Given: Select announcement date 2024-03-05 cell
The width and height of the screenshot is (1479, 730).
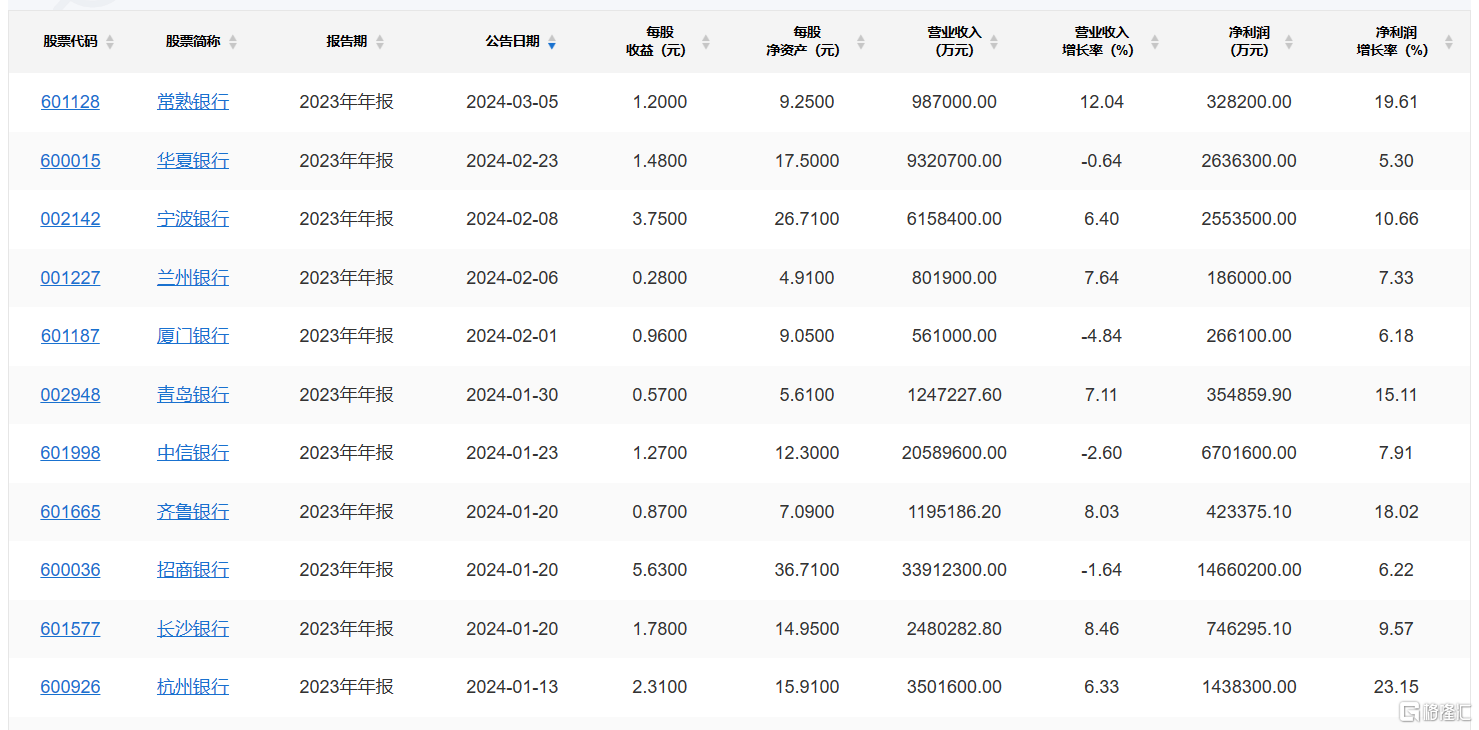Looking at the screenshot, I should (512, 102).
